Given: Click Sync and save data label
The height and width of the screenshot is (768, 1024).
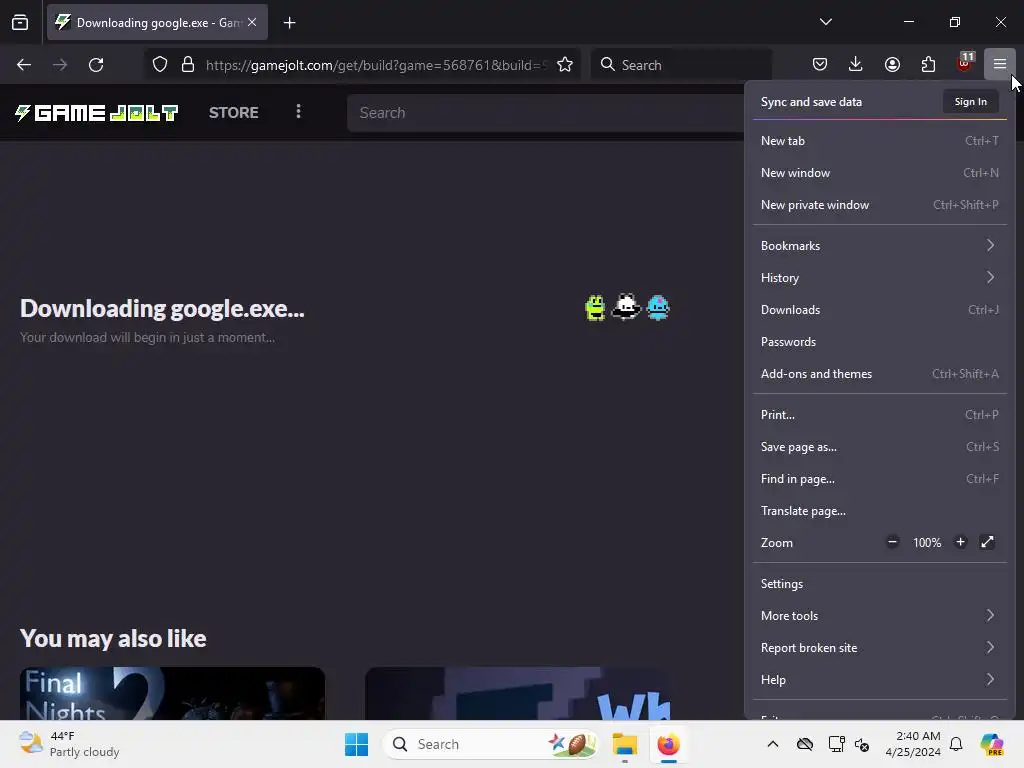Looking at the screenshot, I should click(x=811, y=102).
